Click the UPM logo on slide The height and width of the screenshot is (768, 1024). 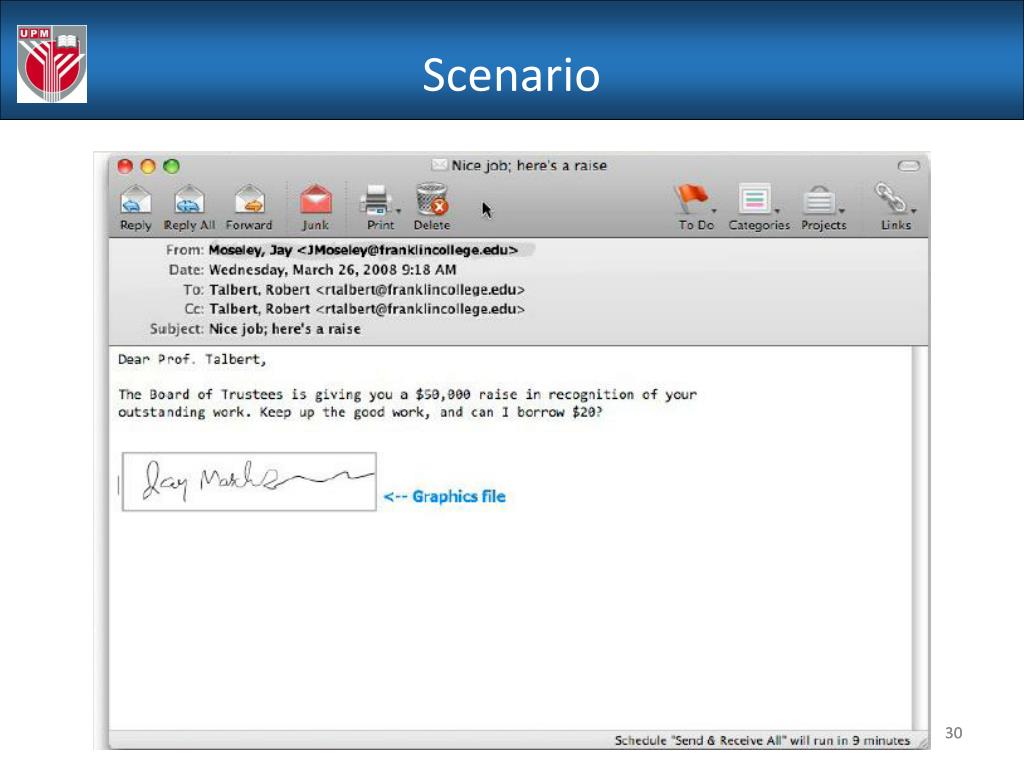[52, 63]
